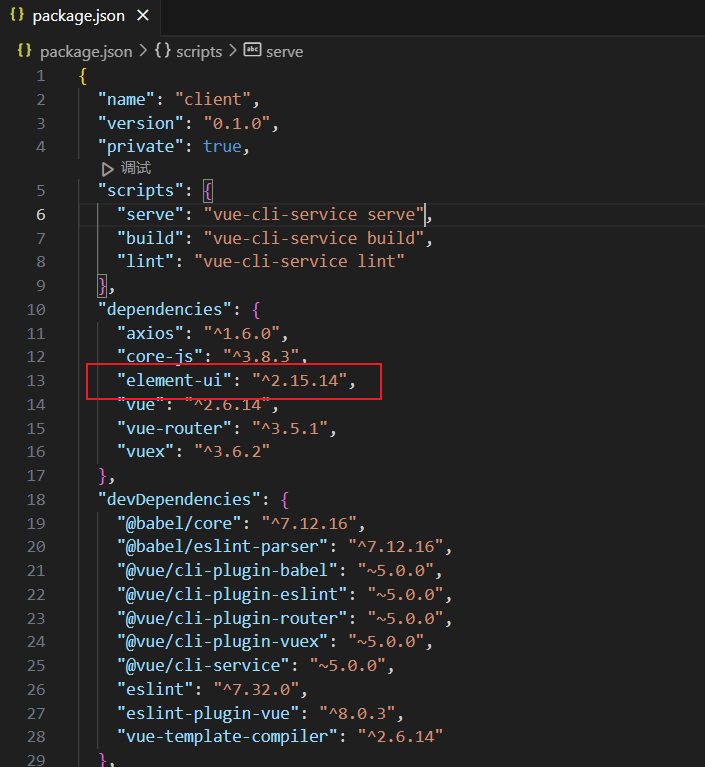Open the package.json breadcrumb label
The width and height of the screenshot is (705, 767).
pos(86,51)
